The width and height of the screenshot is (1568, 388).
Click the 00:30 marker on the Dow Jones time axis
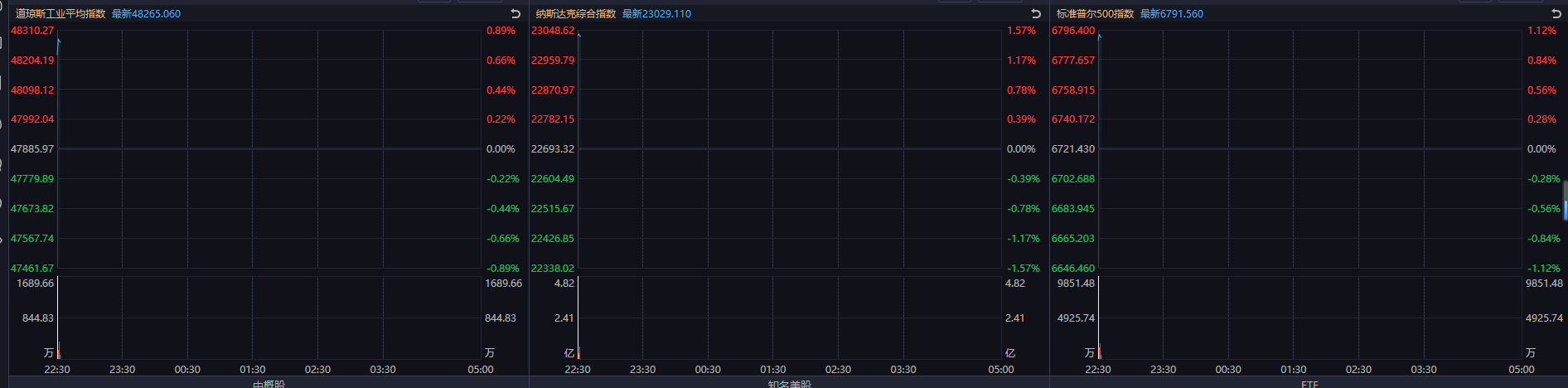click(x=187, y=370)
